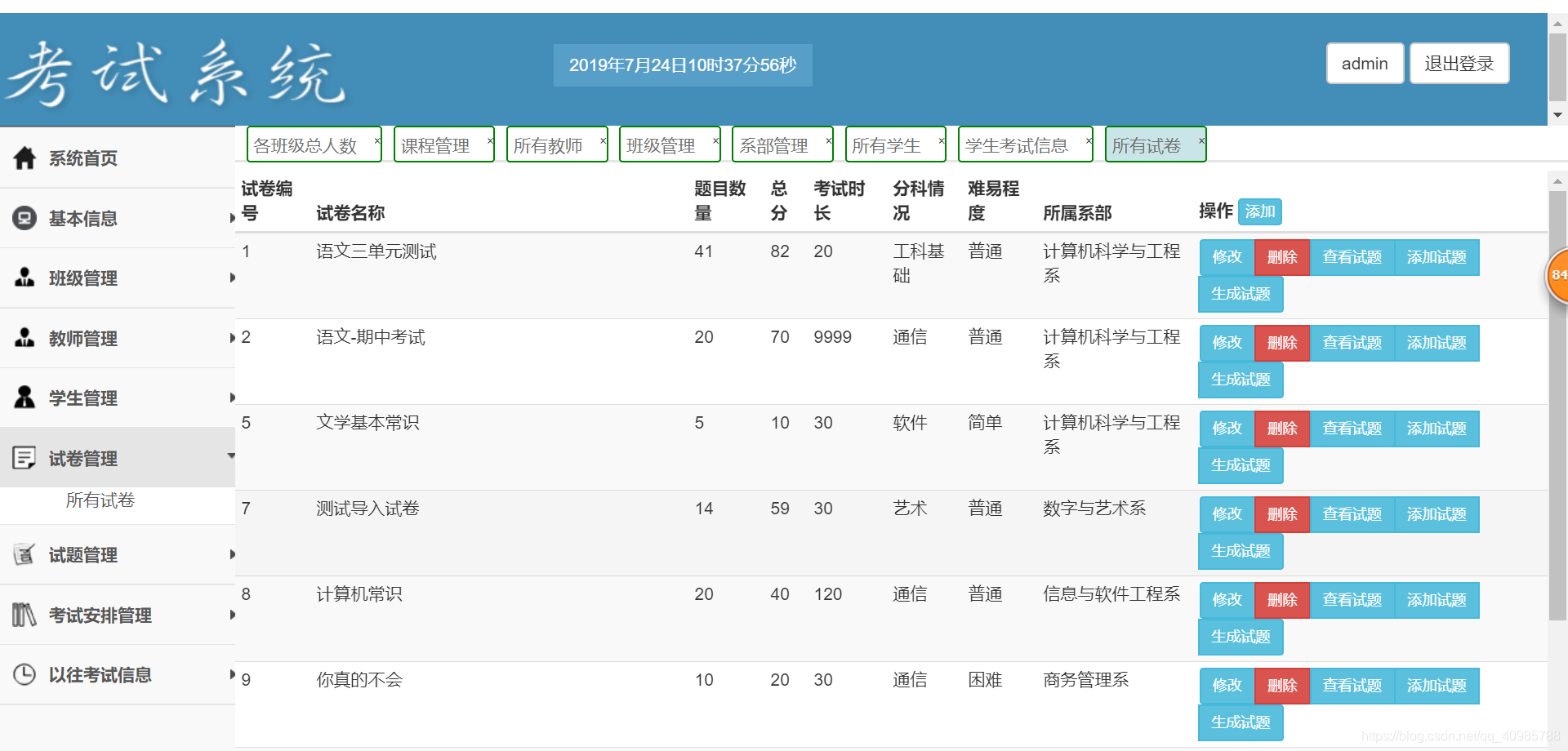The width and height of the screenshot is (1568, 751).
Task: Click 删除 for 文学基本常识
Action: (1282, 429)
